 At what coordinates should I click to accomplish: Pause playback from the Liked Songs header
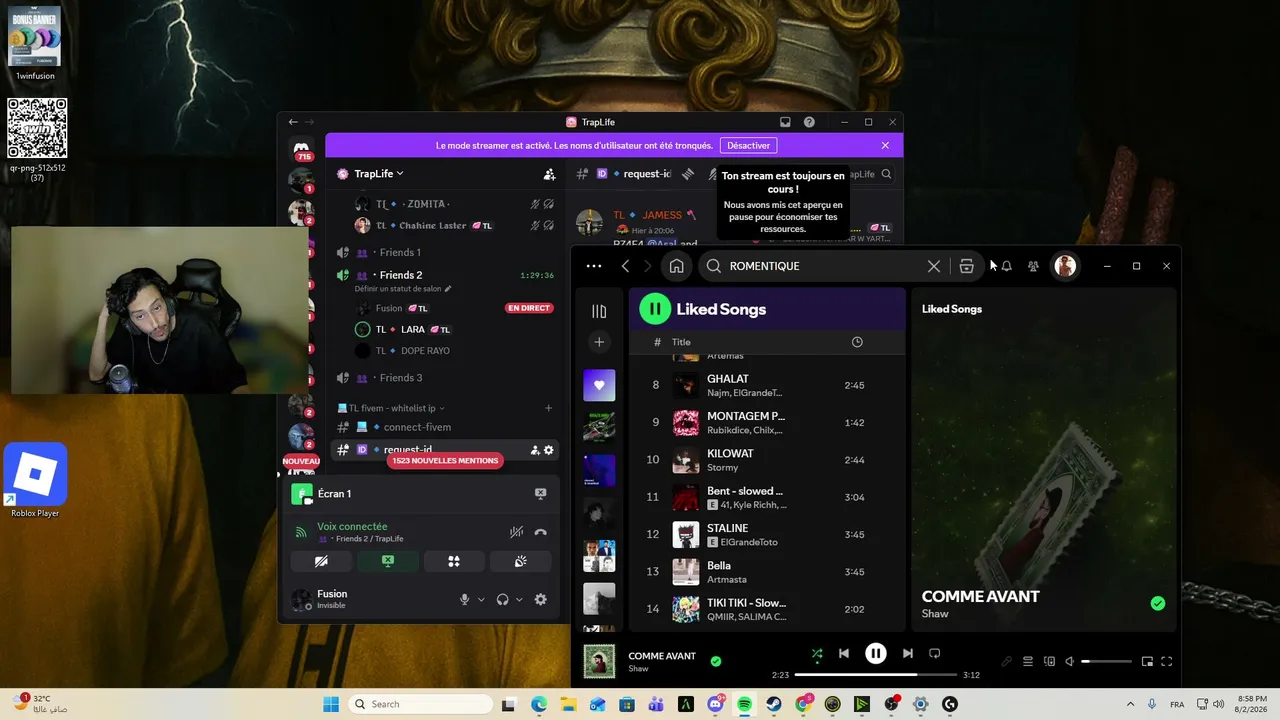(655, 309)
